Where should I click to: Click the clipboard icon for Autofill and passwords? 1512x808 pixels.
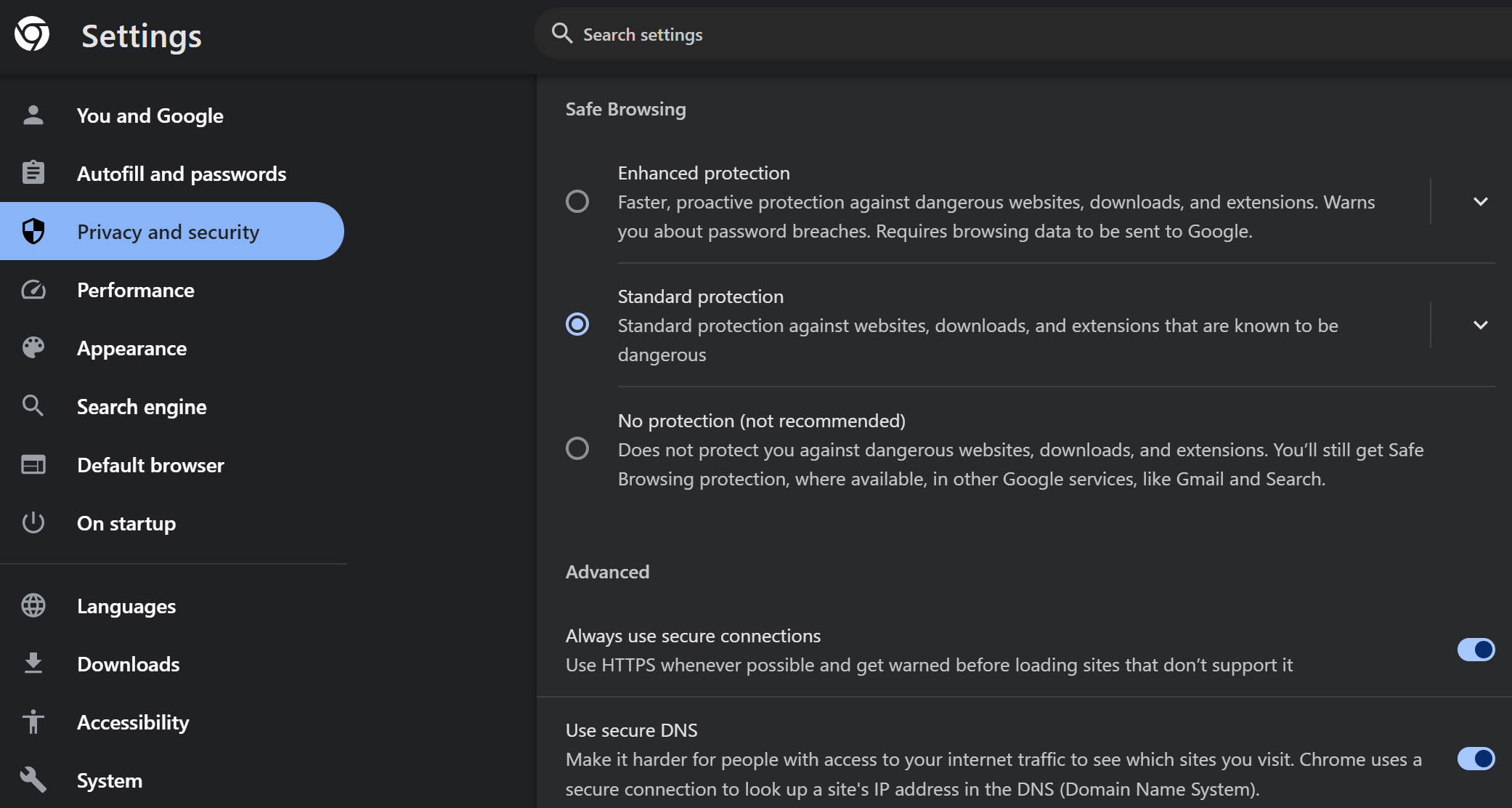coord(33,173)
